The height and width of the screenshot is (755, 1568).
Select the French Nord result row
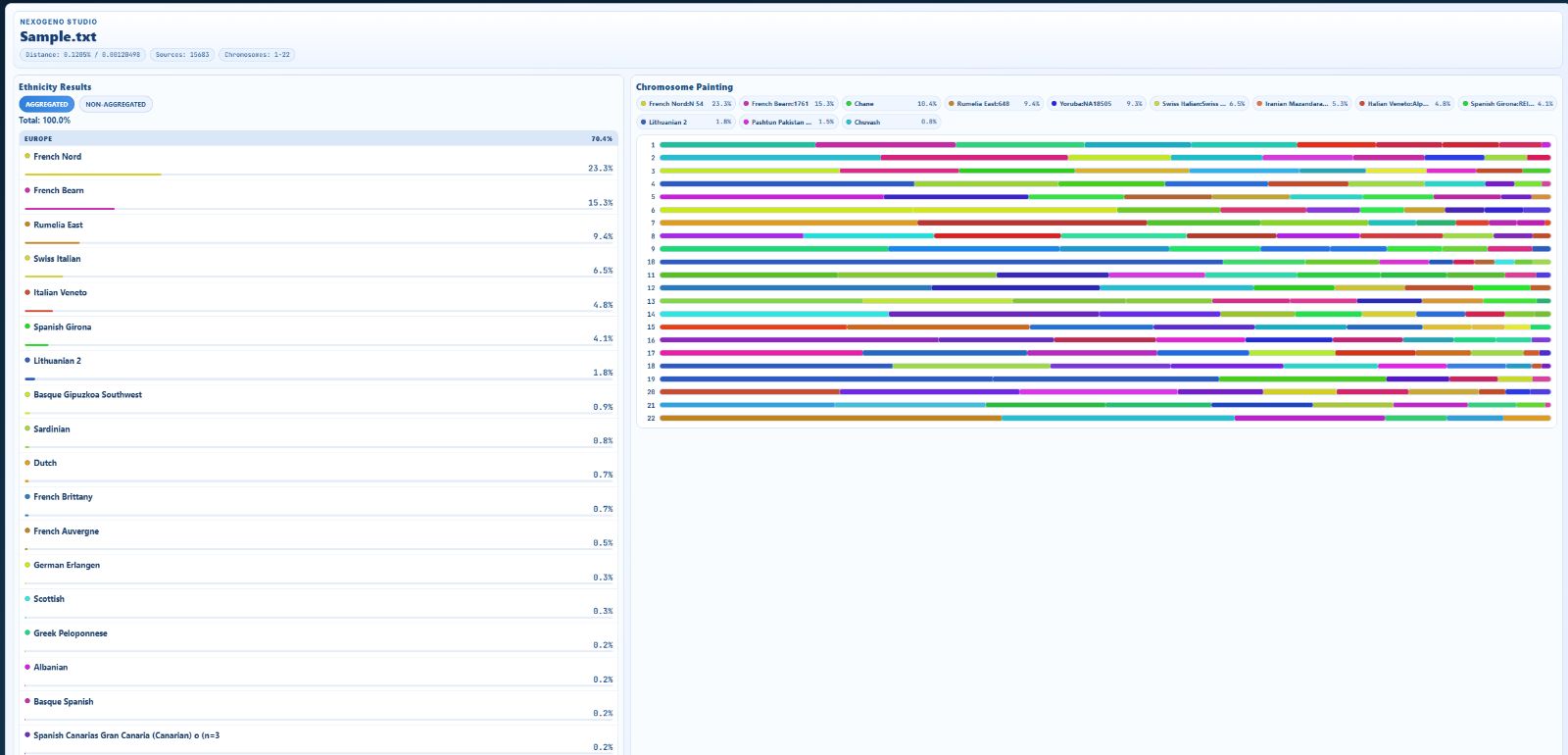click(318, 162)
